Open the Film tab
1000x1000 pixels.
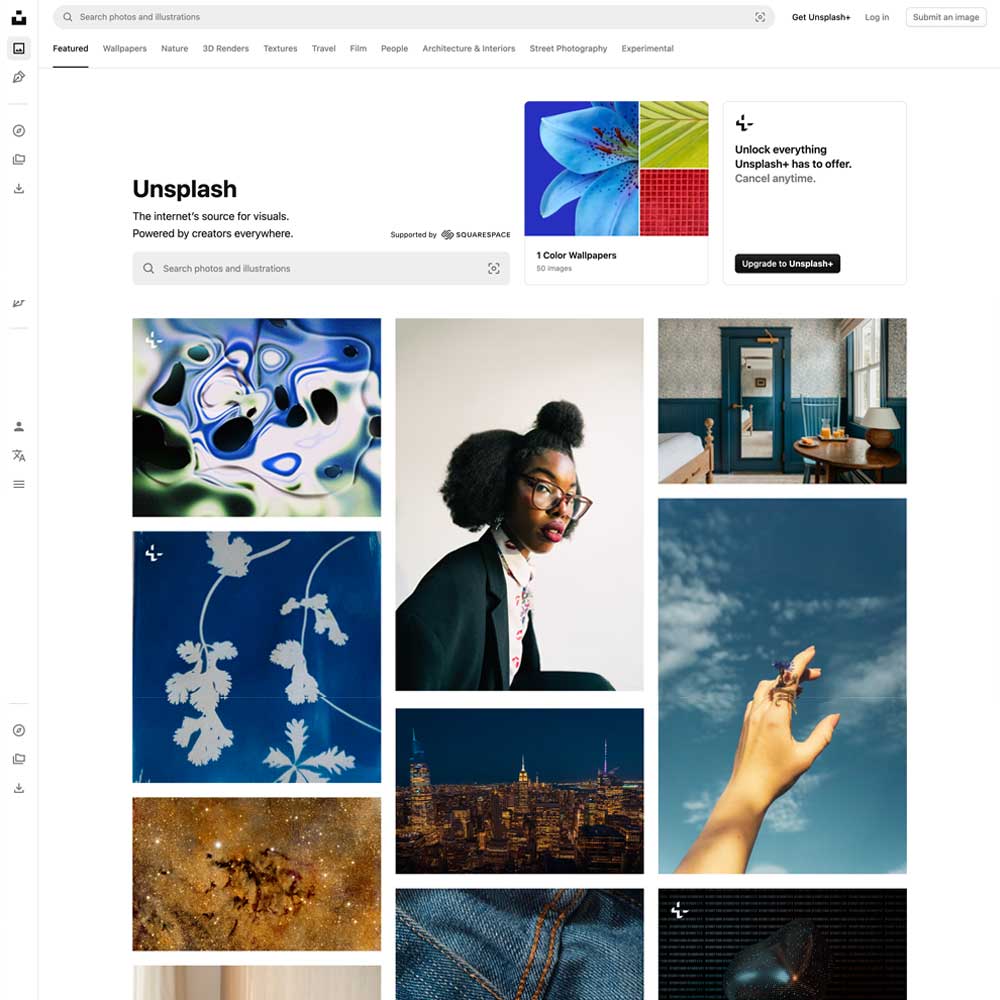(358, 48)
